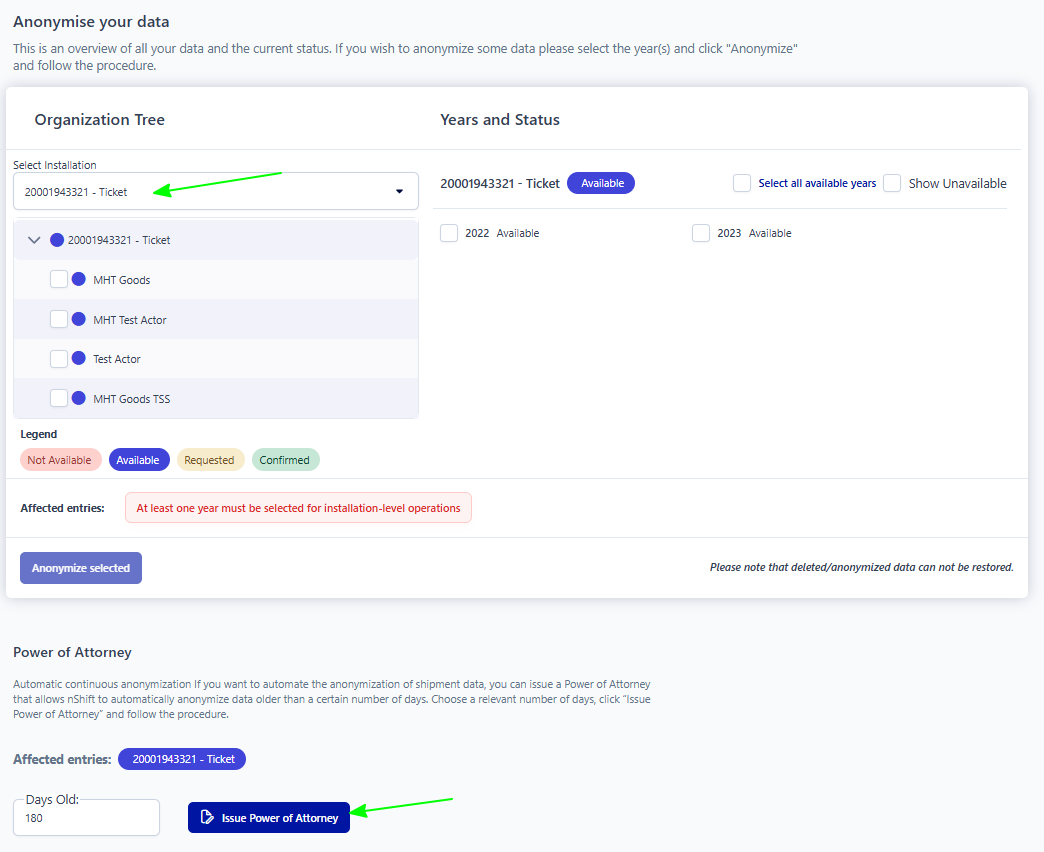
Task: Tick the MHT Goods checkbox
Action: point(59,280)
